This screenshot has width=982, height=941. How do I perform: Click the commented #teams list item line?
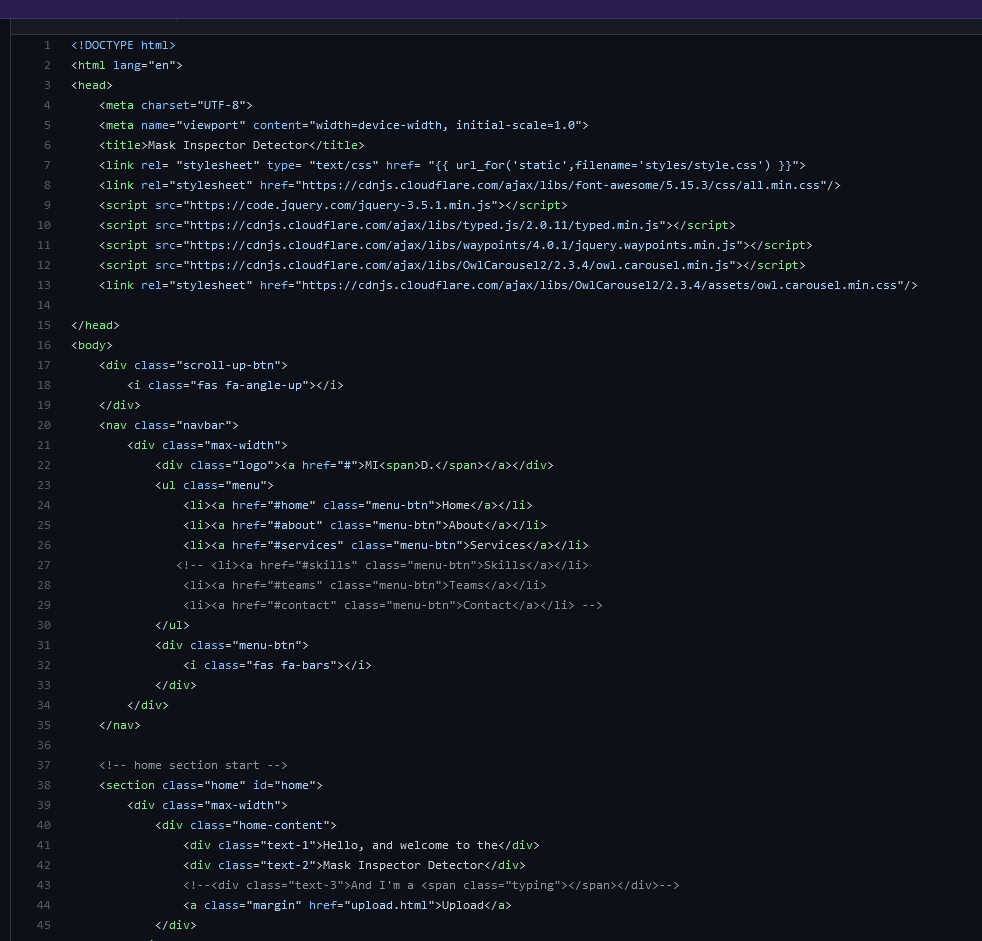[365, 586]
